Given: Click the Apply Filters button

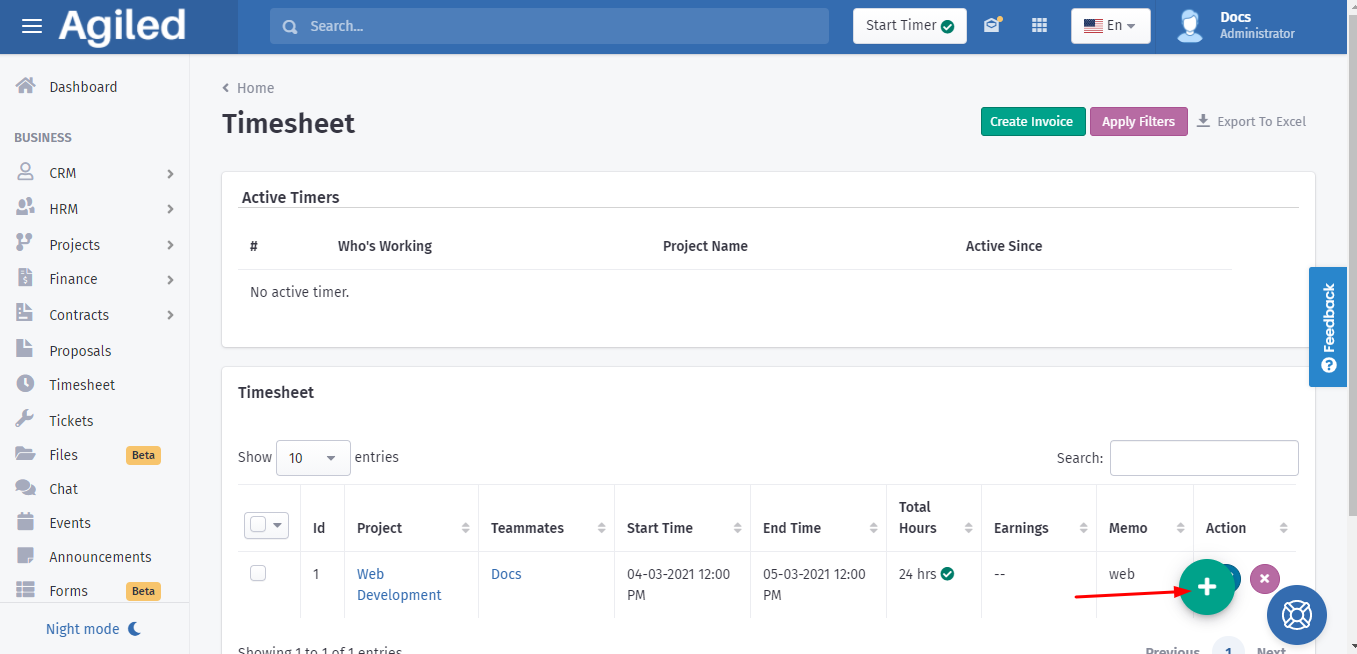Looking at the screenshot, I should coord(1138,122).
